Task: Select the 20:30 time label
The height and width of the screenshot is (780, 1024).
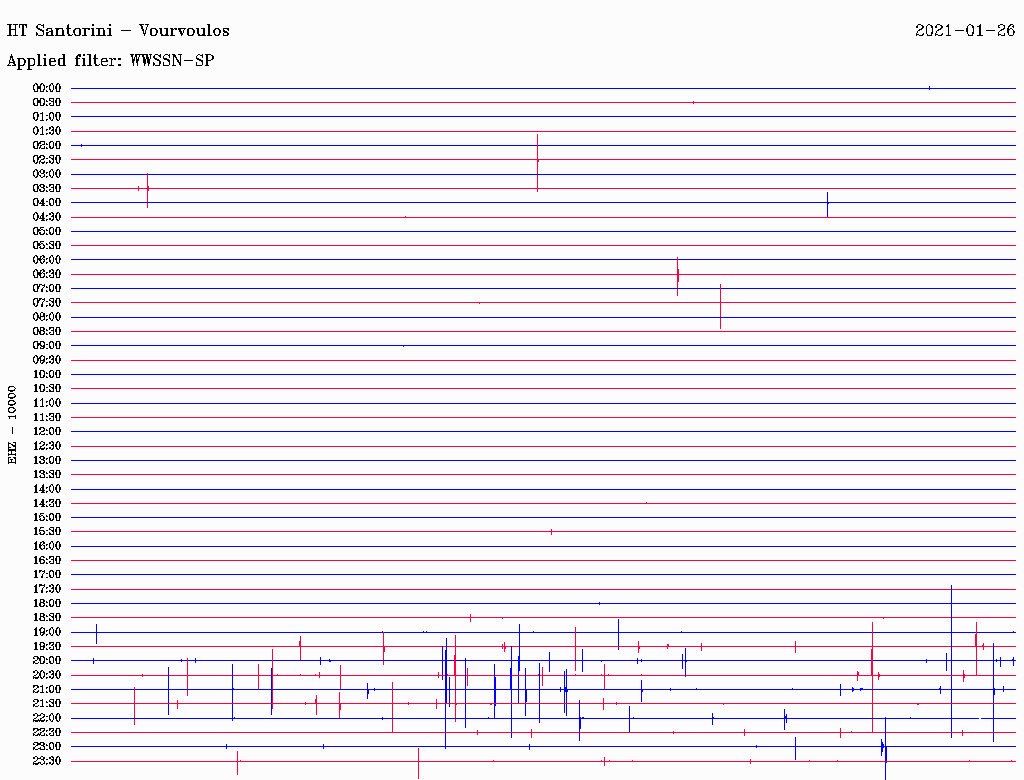Action: tap(47, 674)
